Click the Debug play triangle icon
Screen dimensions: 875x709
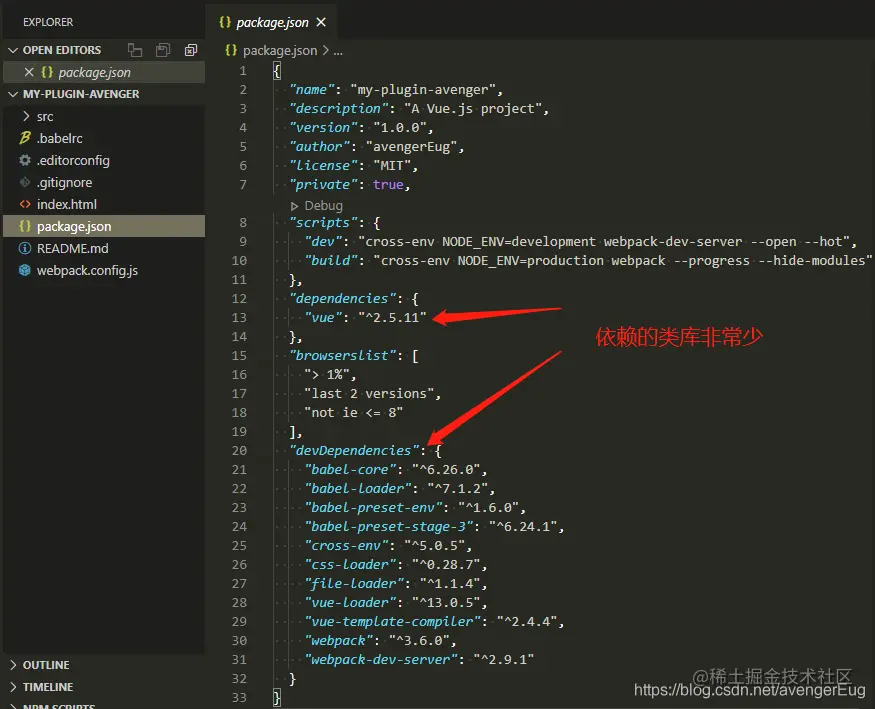tap(295, 206)
